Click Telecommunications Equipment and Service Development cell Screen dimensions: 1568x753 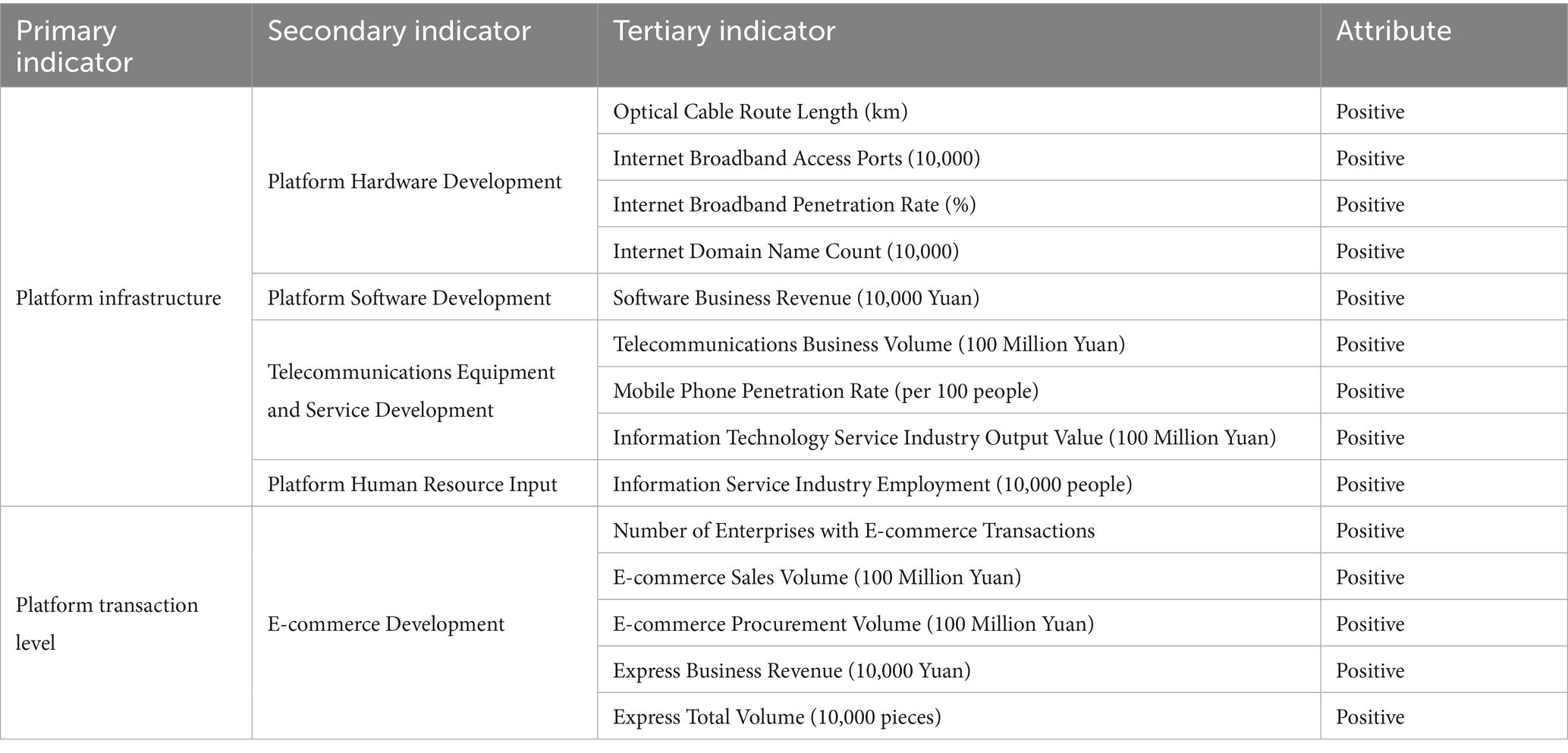[x=411, y=391]
